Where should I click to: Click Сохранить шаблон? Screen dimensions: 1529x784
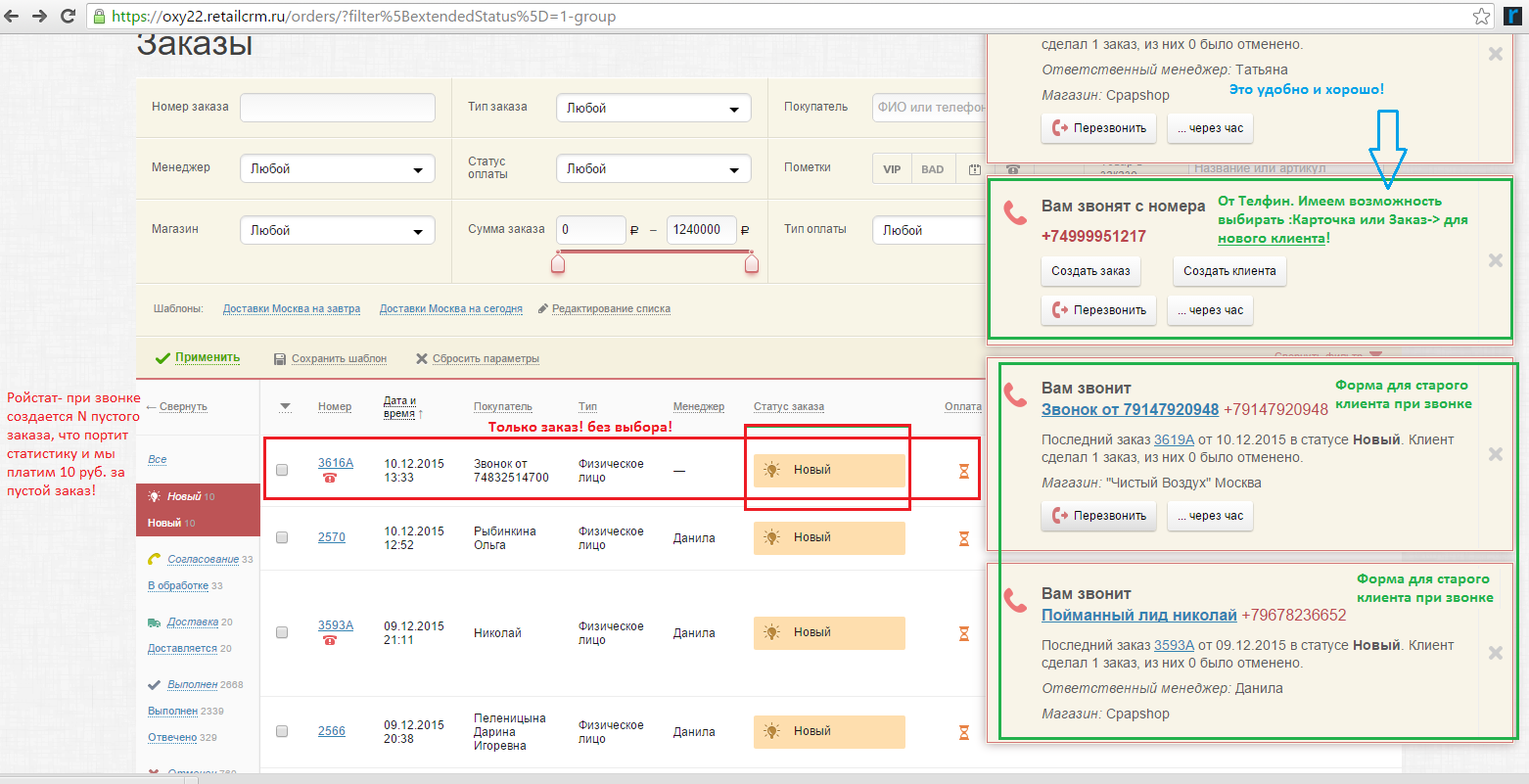pos(339,358)
